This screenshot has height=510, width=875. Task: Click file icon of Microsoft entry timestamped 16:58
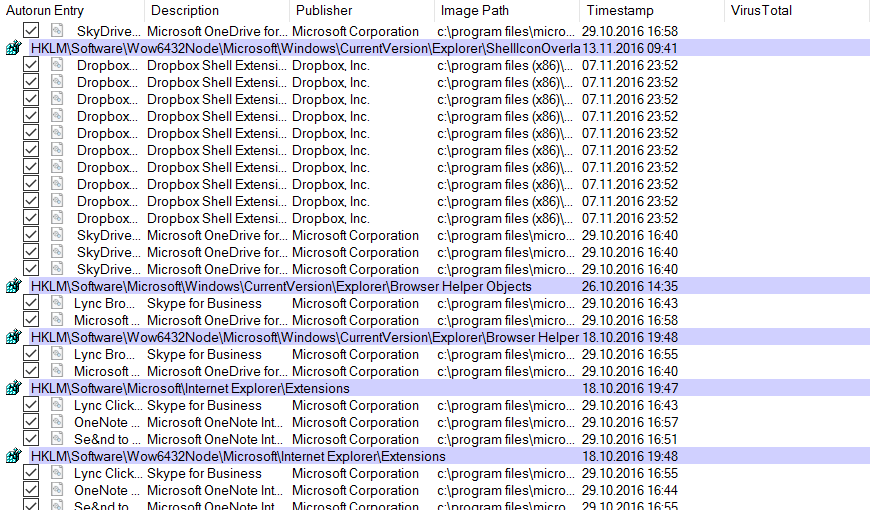tap(57, 320)
